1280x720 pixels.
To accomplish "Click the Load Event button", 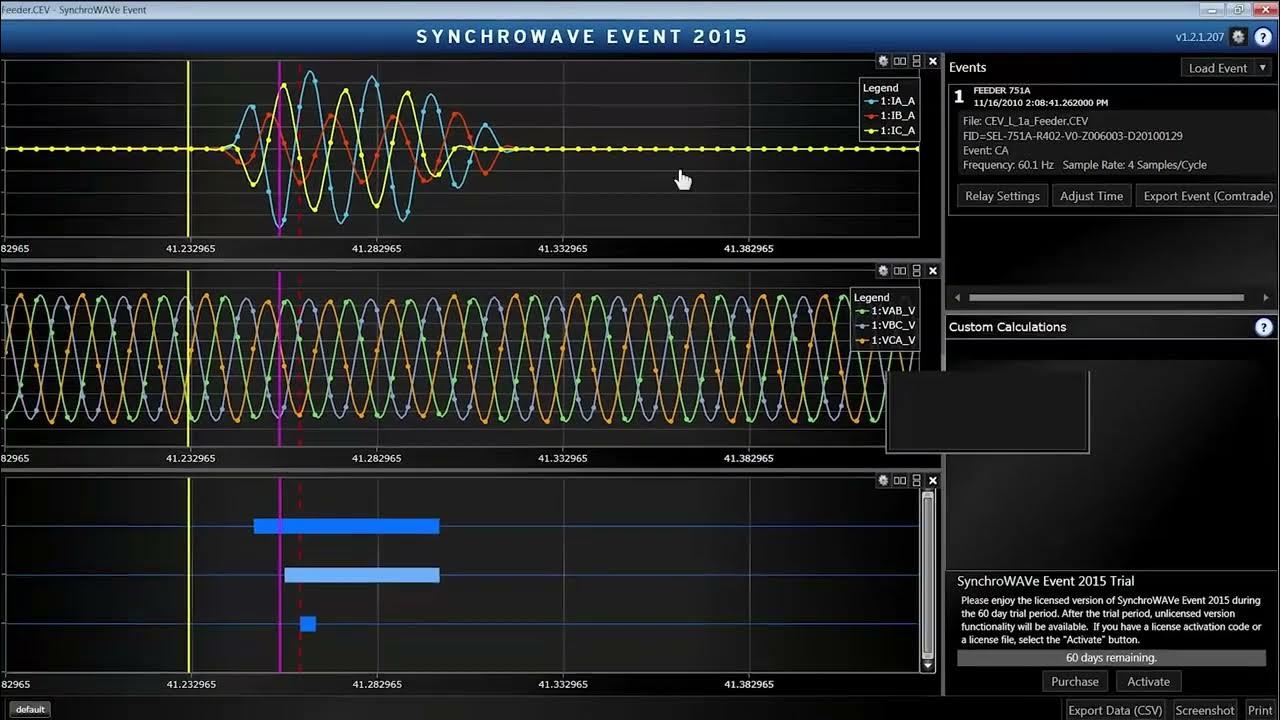I will coord(1218,68).
